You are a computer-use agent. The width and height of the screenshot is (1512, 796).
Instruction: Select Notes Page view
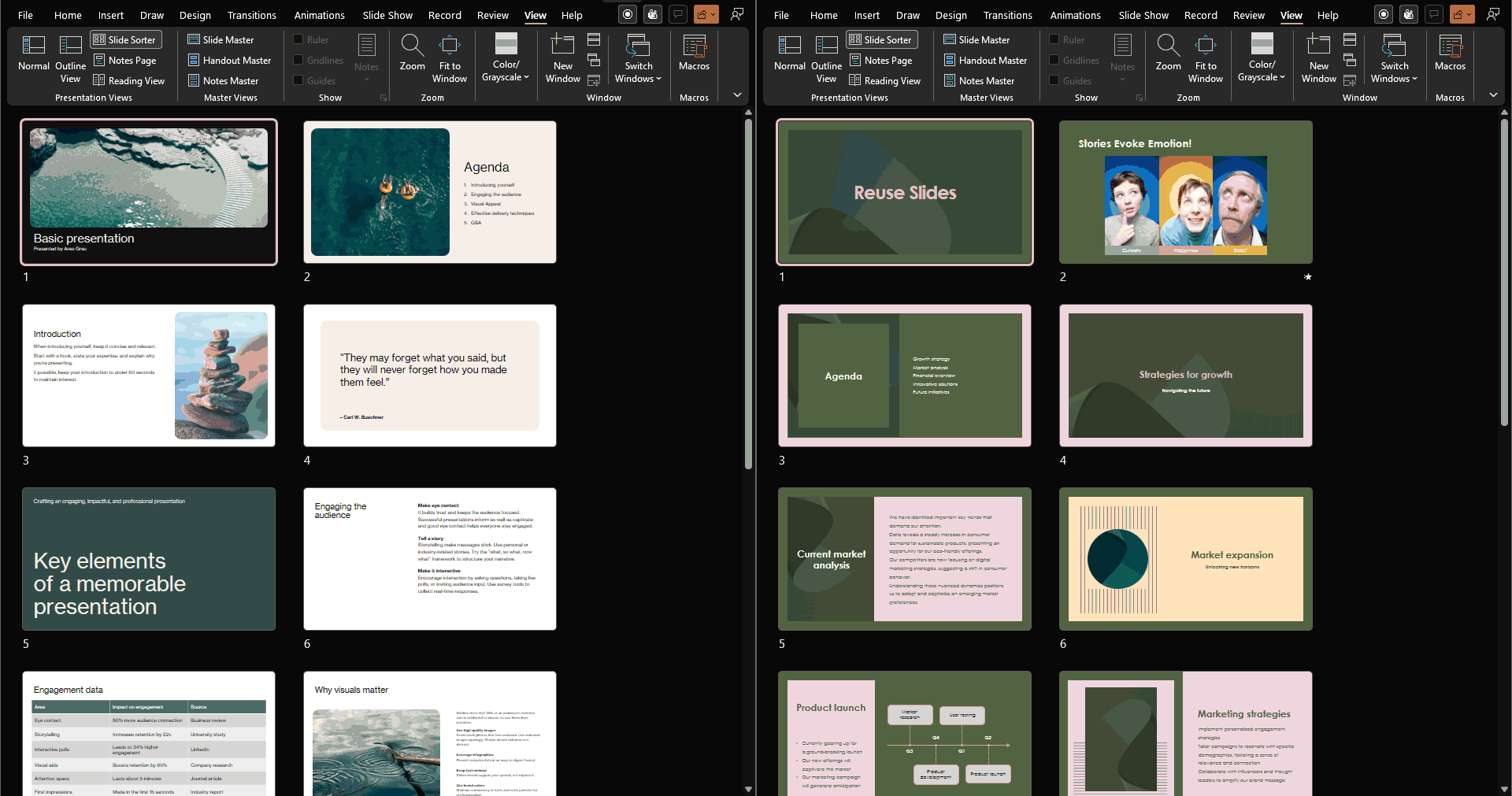(x=125, y=60)
